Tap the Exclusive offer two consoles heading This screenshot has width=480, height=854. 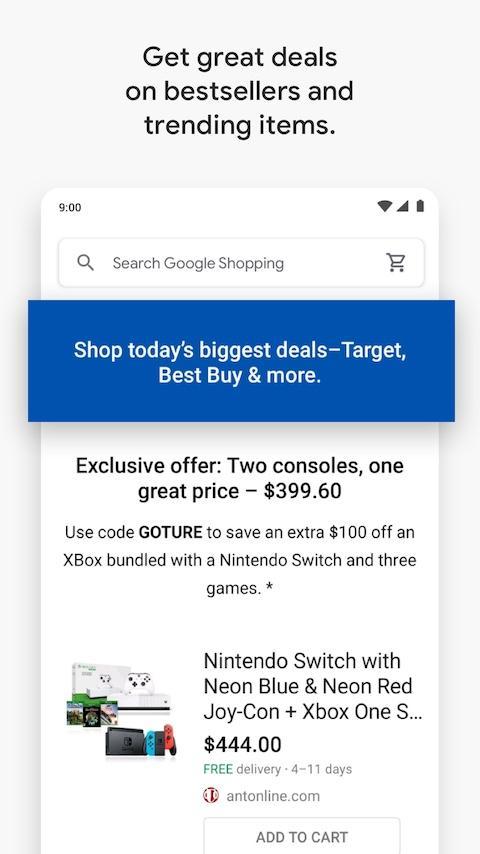[240, 478]
